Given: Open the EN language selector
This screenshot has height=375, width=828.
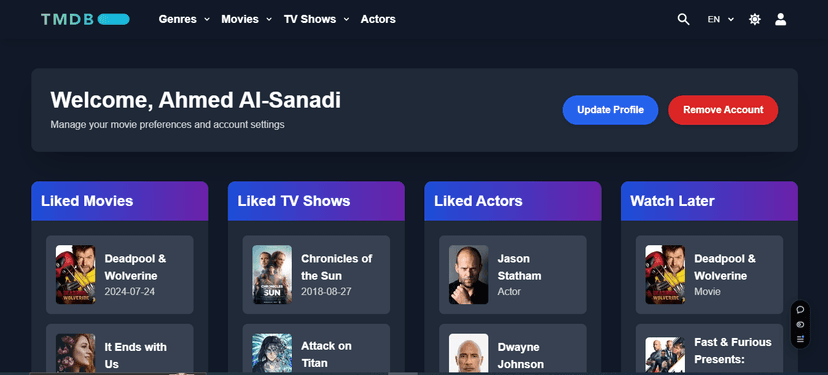Looking at the screenshot, I should pyautogui.click(x=721, y=20).
